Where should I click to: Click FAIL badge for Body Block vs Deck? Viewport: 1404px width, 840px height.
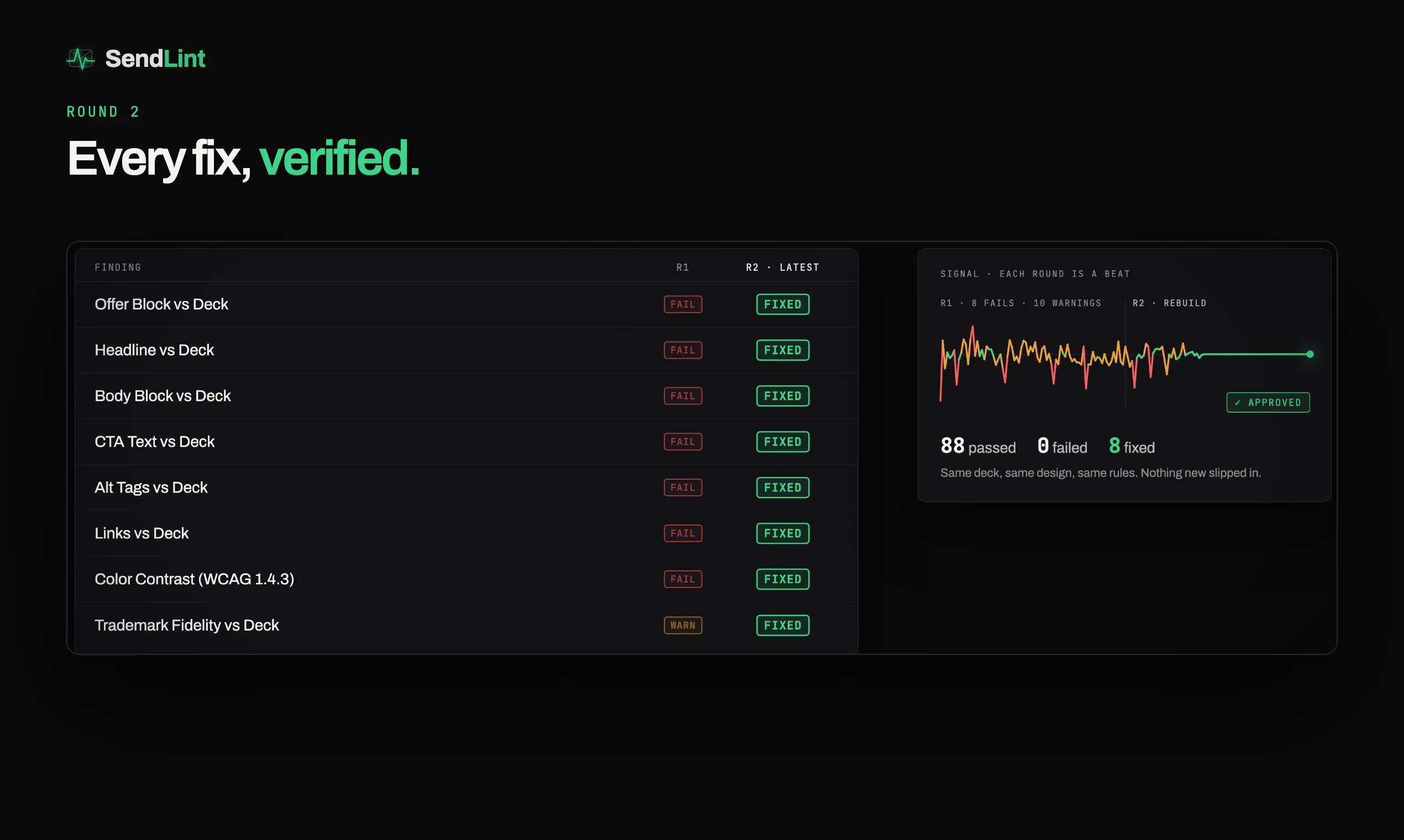[683, 396]
